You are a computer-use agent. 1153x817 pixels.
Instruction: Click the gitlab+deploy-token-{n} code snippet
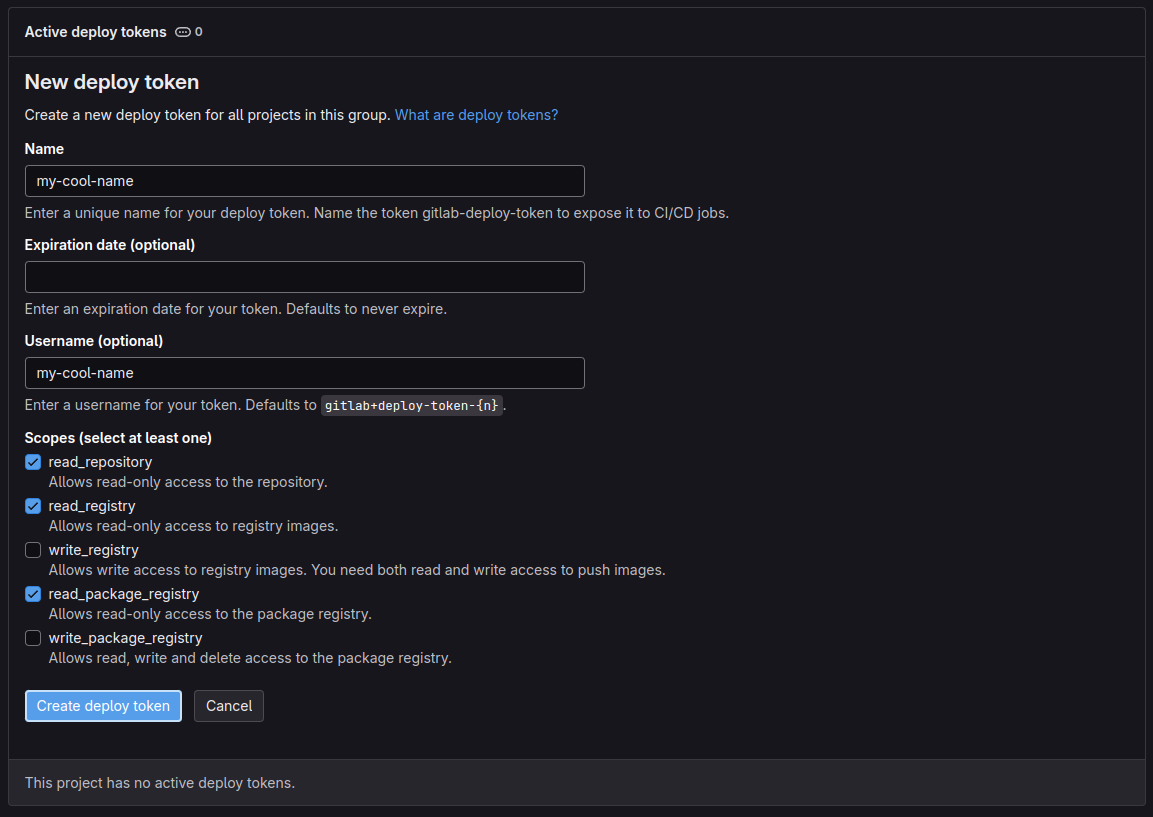411,406
